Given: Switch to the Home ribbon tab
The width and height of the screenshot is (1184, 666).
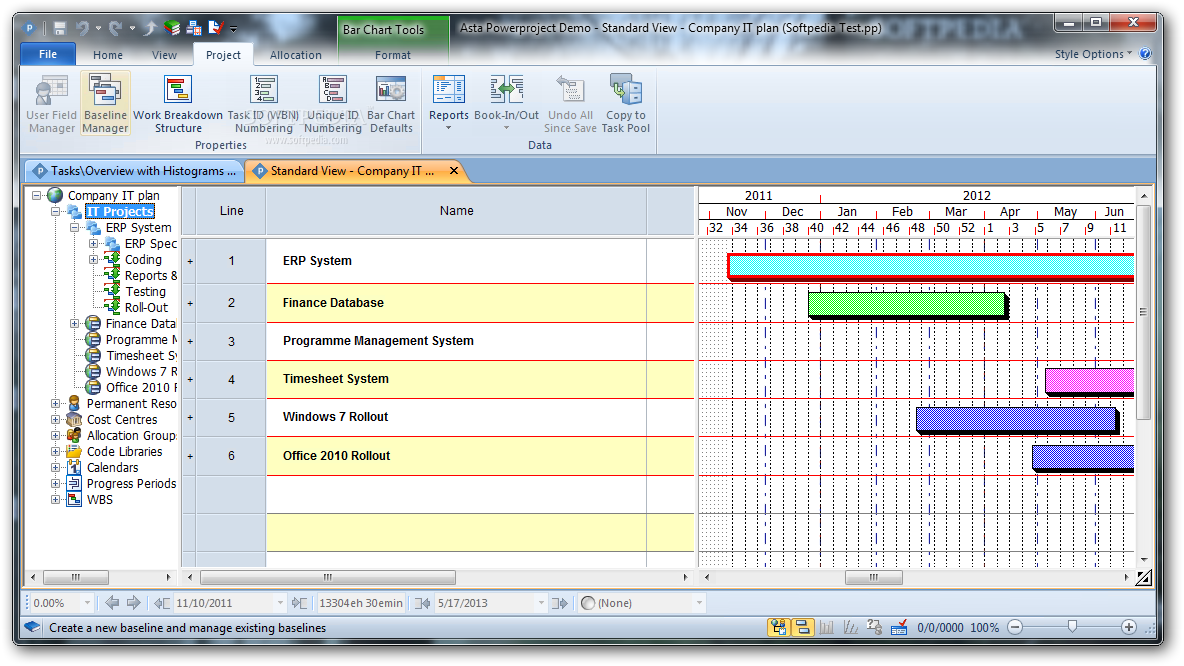Looking at the screenshot, I should click(108, 55).
